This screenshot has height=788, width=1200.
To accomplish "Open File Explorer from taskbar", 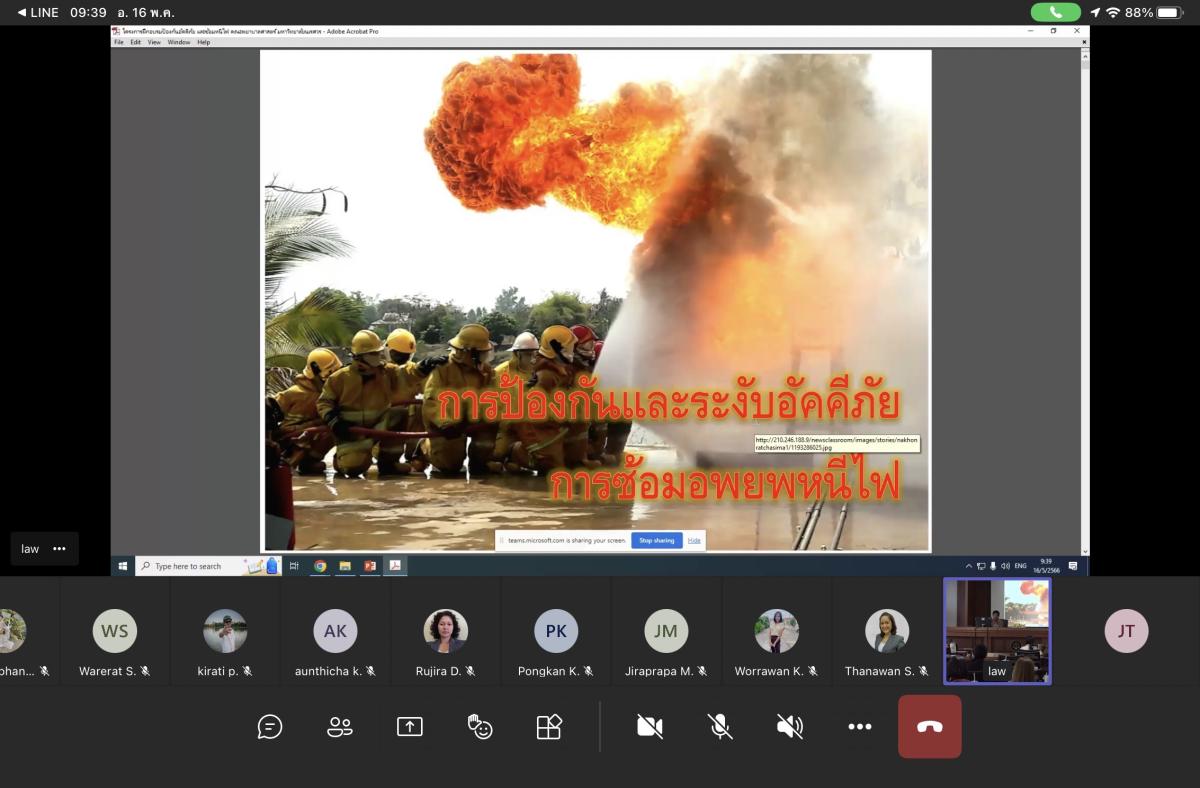I will tap(345, 566).
